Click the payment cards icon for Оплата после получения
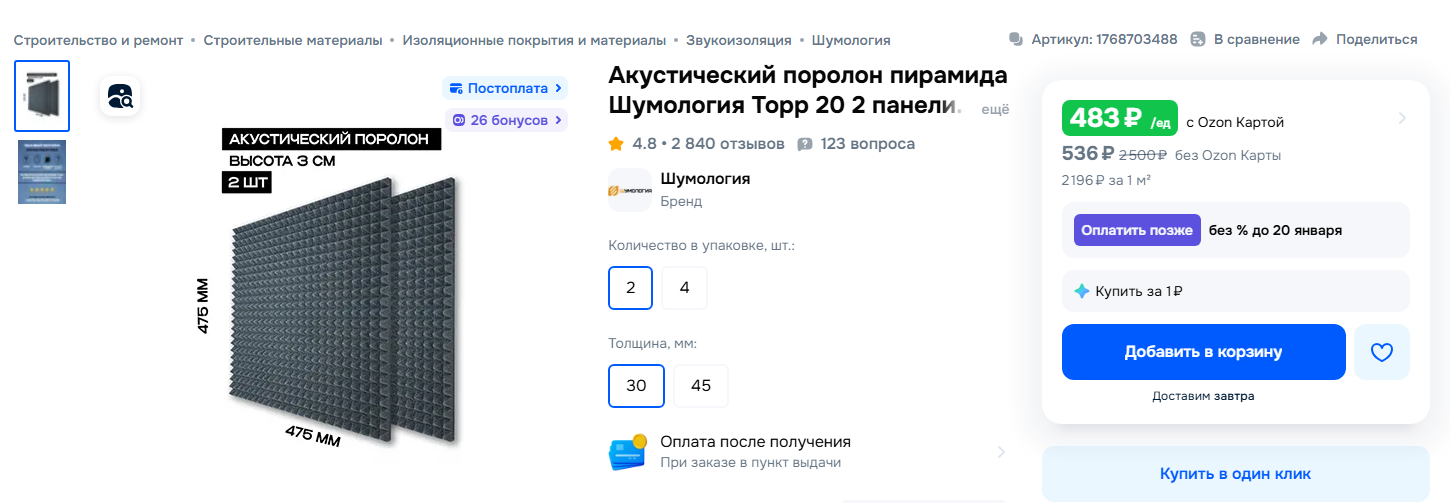The image size is (1450, 503). 629,451
